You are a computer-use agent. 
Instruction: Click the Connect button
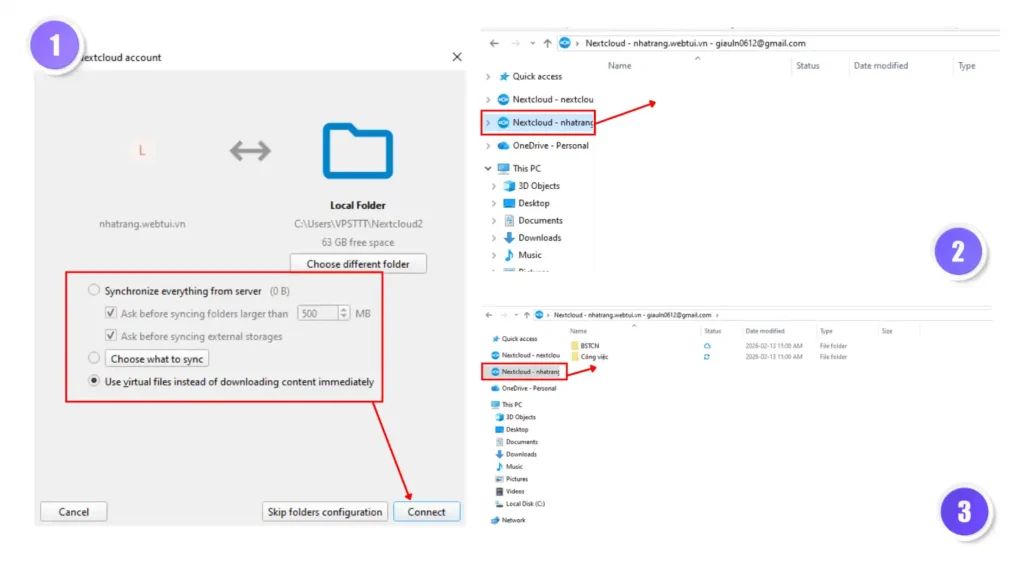point(426,512)
